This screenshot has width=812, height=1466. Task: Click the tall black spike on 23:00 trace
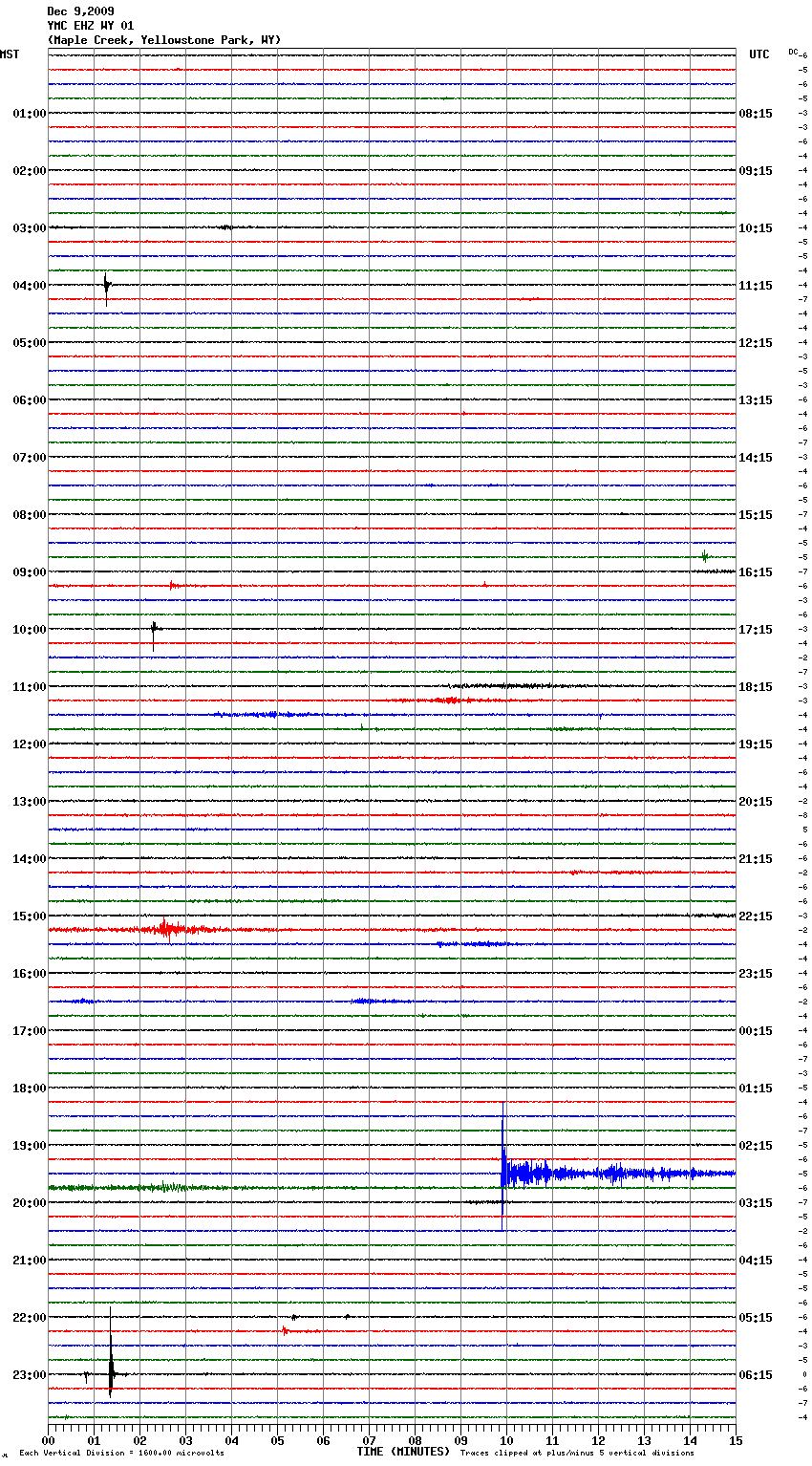tap(111, 1352)
